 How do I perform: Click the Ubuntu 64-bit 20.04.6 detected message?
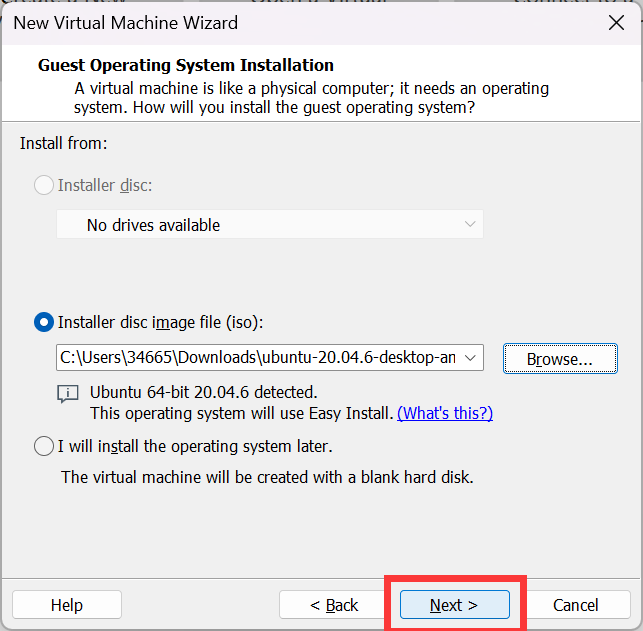[x=203, y=392]
